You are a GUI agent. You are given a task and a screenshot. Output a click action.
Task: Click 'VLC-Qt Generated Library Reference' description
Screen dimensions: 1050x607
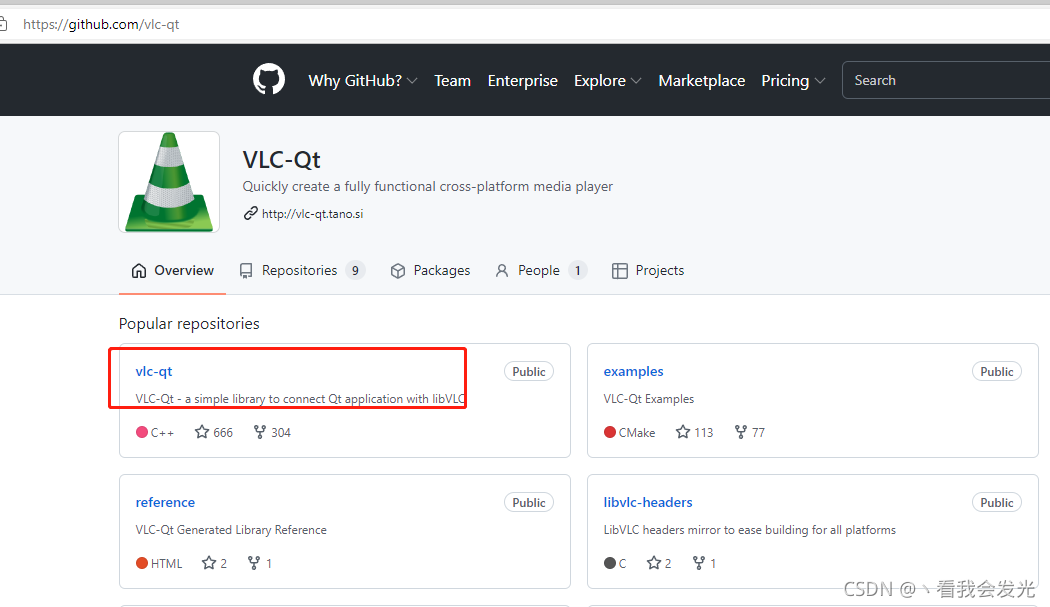[x=231, y=529]
